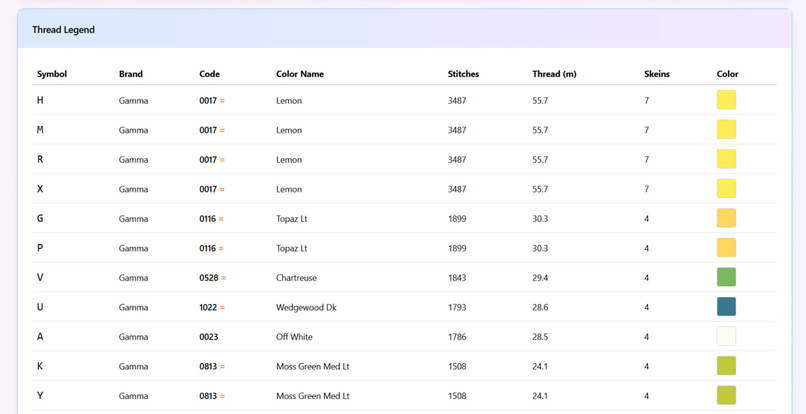Click the Color Name column header

[x=300, y=74]
